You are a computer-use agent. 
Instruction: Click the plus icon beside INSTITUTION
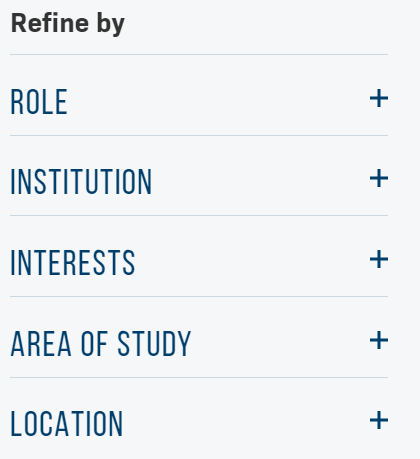pos(379,178)
